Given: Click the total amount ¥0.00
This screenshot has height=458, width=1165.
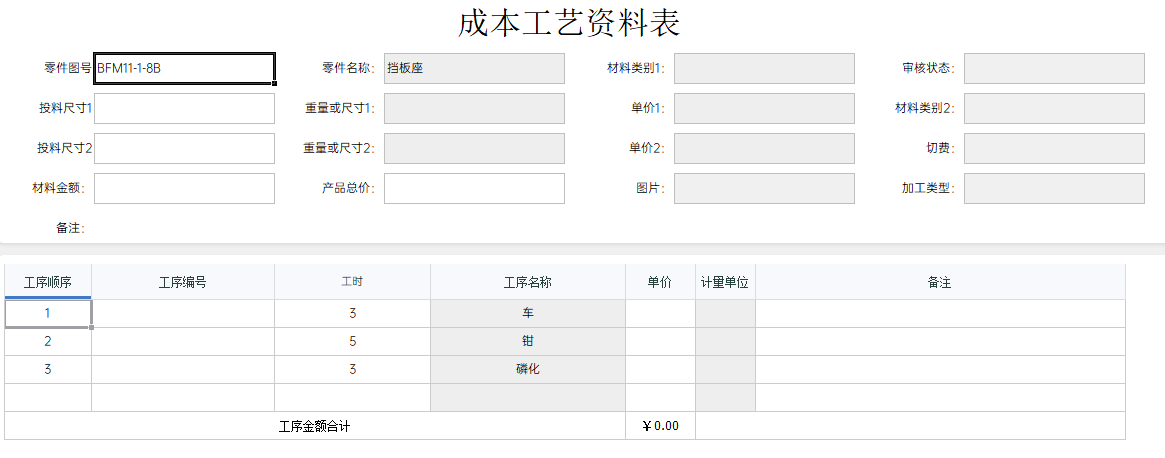Looking at the screenshot, I should 661,426.
